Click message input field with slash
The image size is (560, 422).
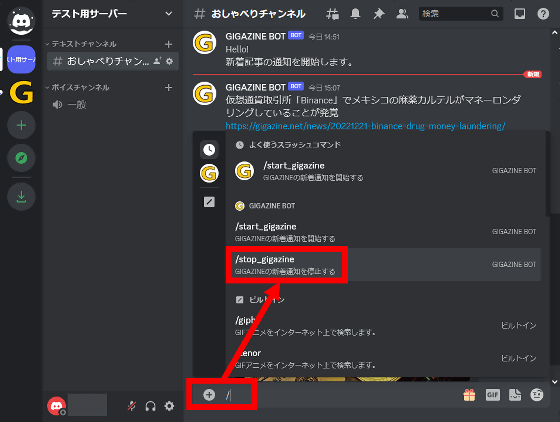[339, 395]
